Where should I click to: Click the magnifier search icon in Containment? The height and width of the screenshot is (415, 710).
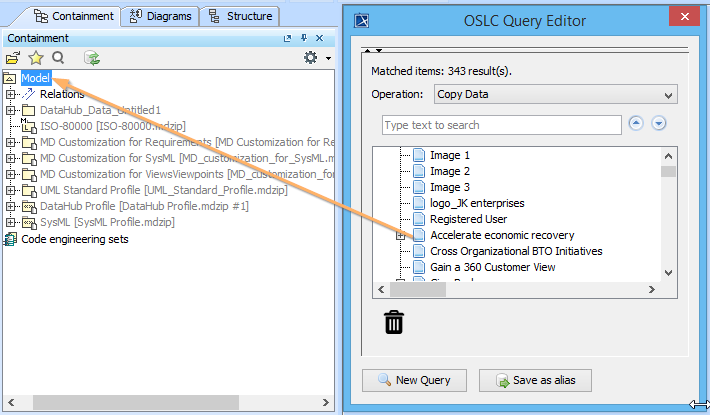(x=58, y=58)
